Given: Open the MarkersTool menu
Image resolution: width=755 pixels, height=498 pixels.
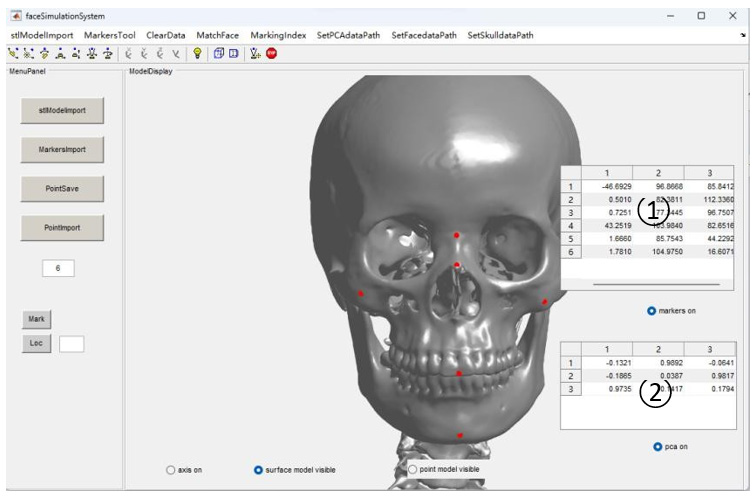Looking at the screenshot, I should 110,35.
